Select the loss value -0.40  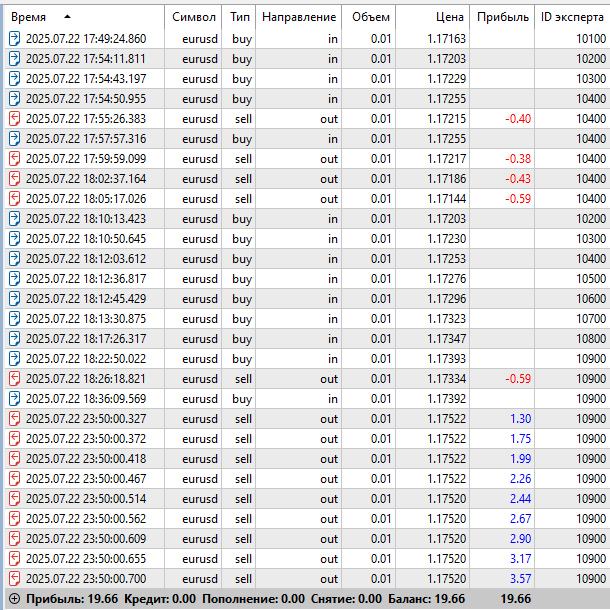coord(518,119)
